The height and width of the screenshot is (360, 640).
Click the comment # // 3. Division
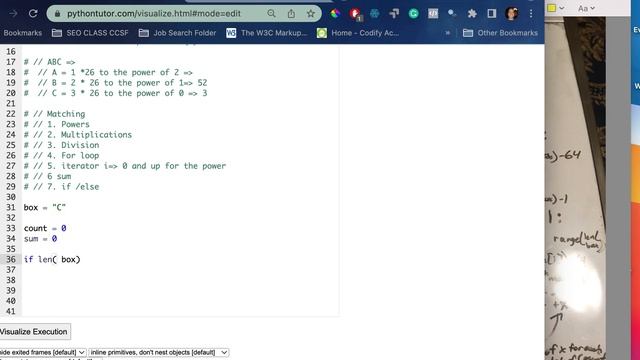61,145
